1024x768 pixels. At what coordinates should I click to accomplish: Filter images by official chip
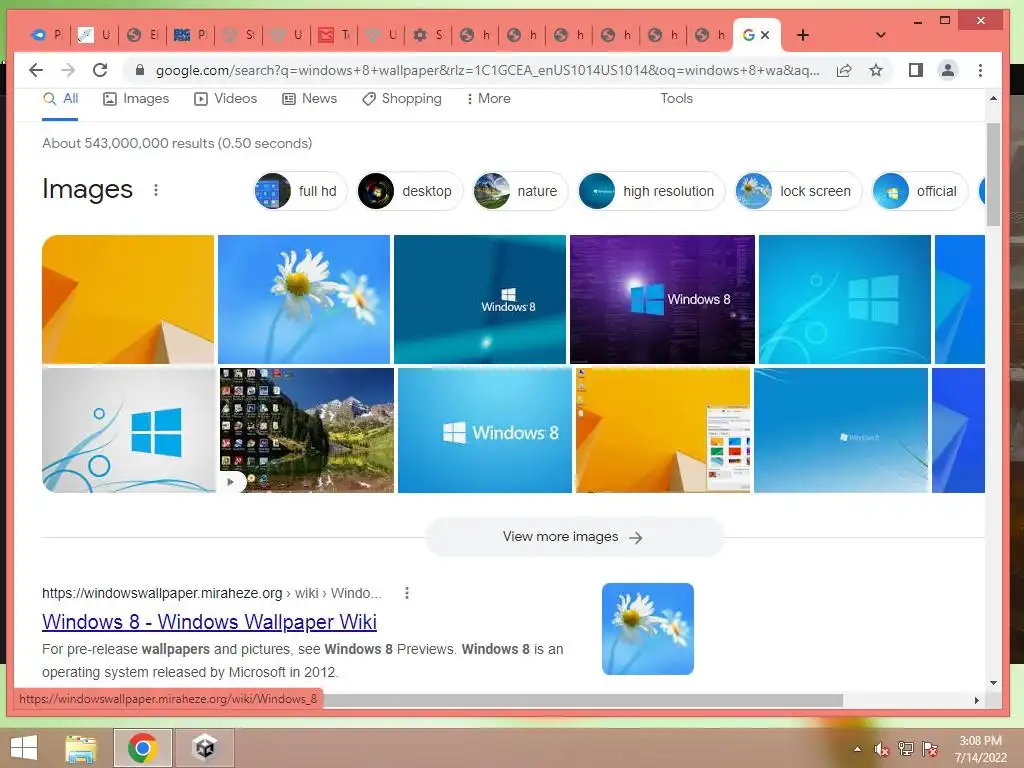(919, 191)
